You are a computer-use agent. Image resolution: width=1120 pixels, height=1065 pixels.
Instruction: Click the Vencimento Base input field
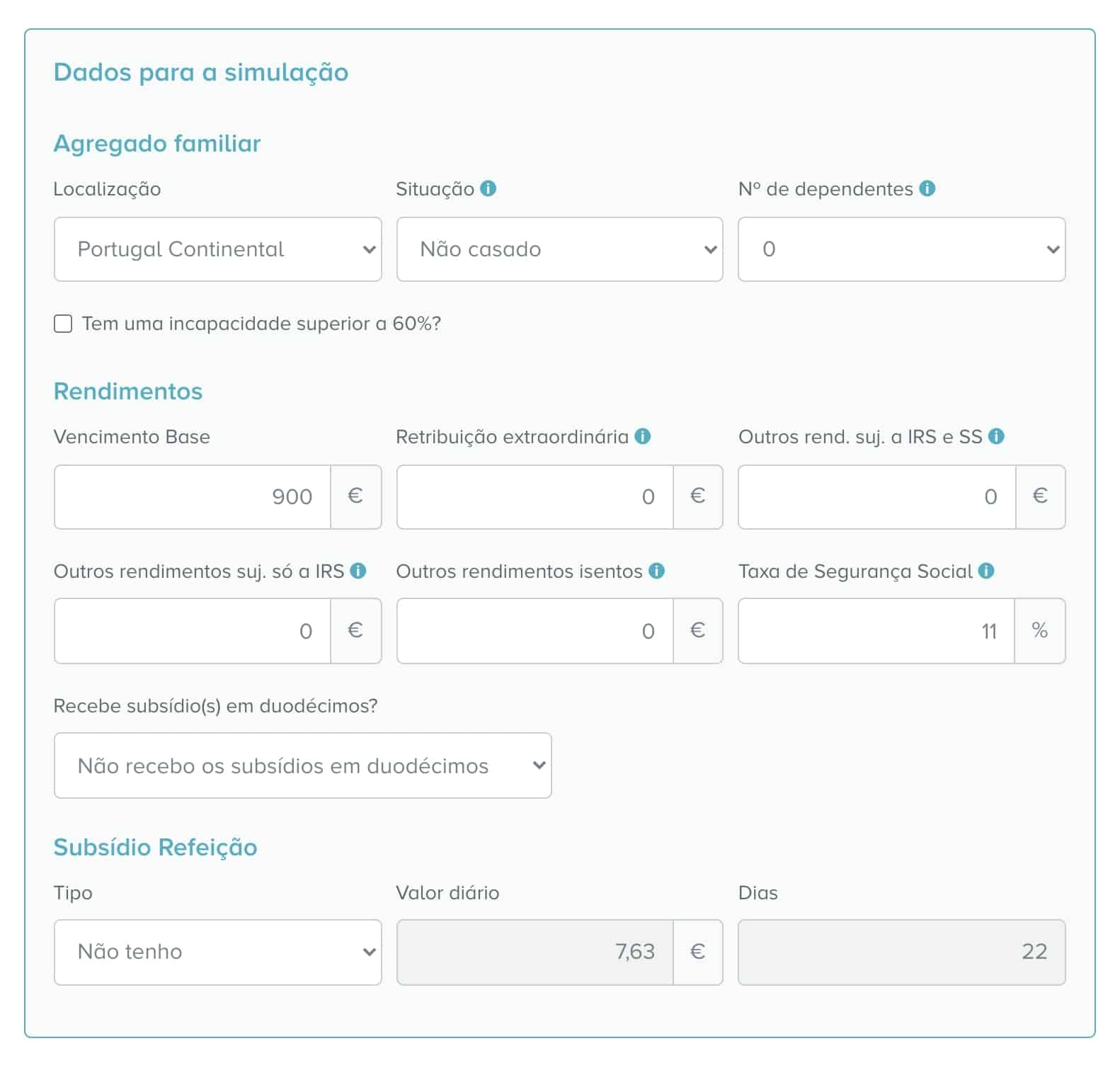click(193, 497)
